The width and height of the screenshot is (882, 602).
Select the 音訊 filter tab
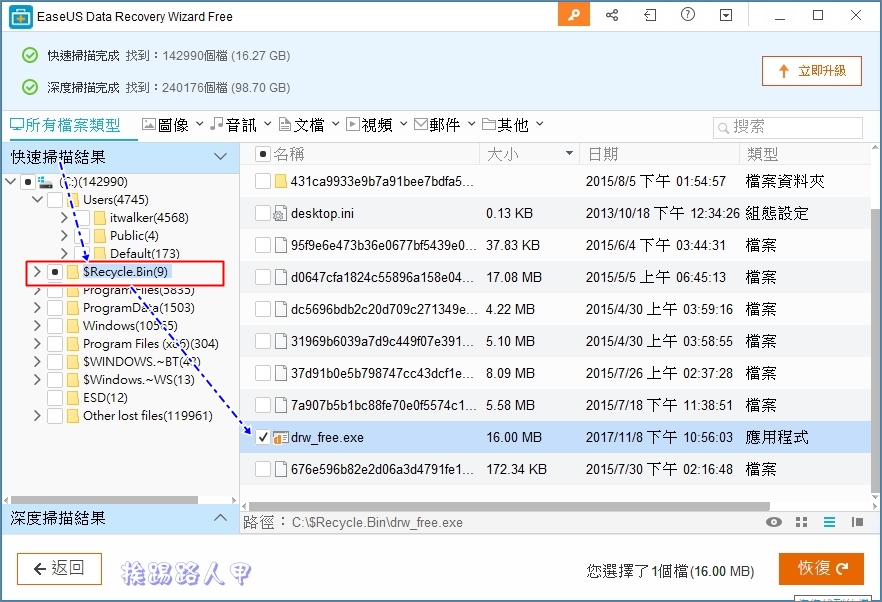[x=233, y=124]
